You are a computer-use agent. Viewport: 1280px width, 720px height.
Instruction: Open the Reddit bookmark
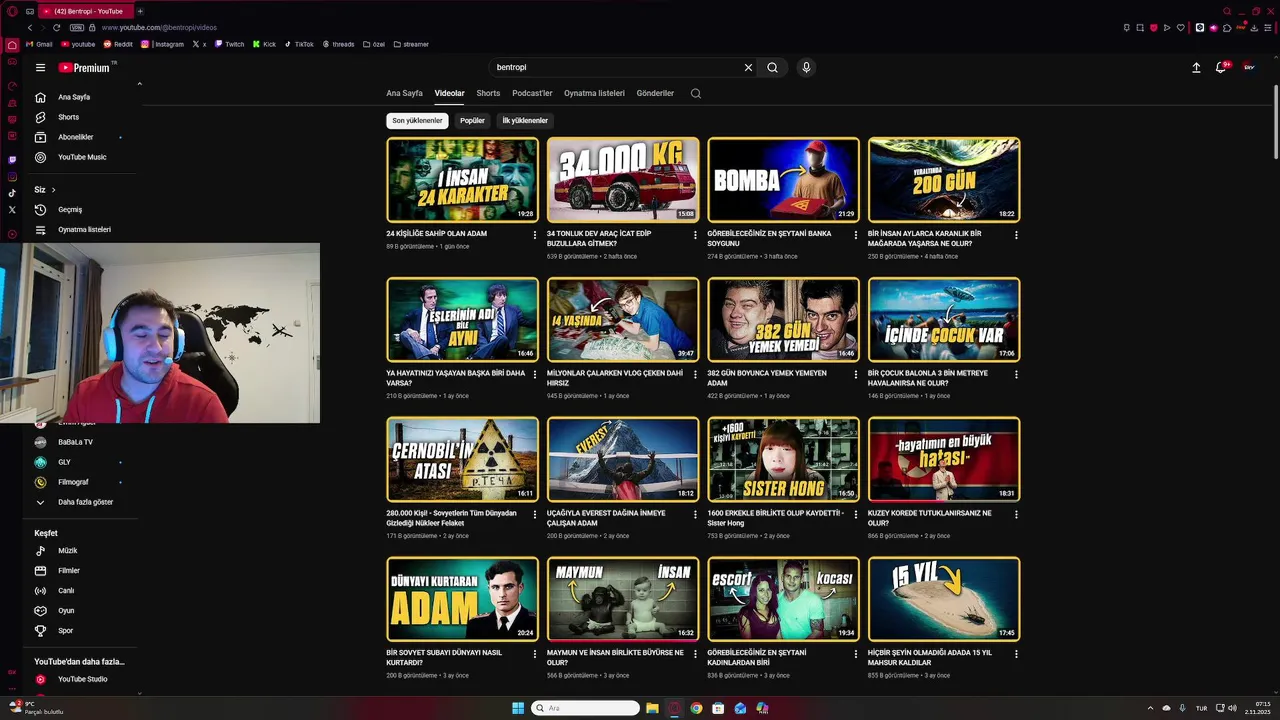pyautogui.click(x=118, y=44)
